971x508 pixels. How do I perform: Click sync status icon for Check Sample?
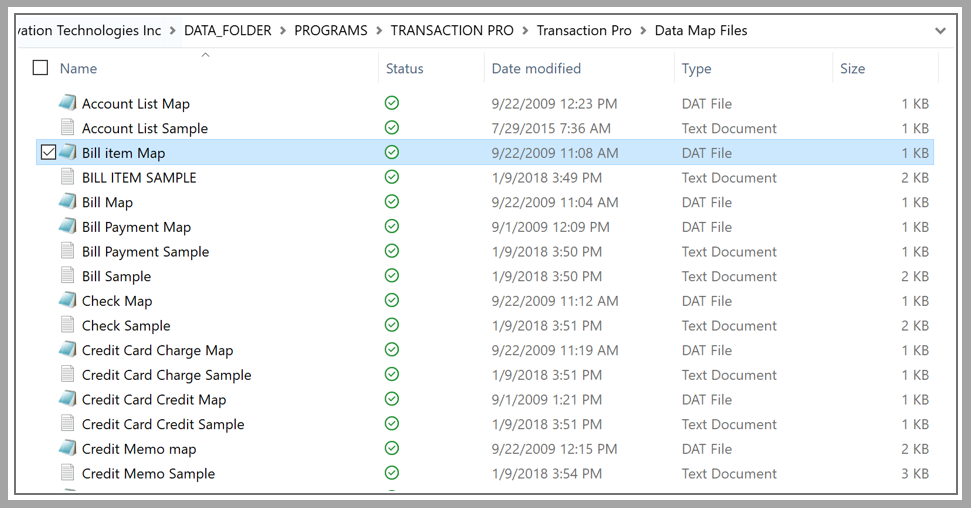pos(391,325)
